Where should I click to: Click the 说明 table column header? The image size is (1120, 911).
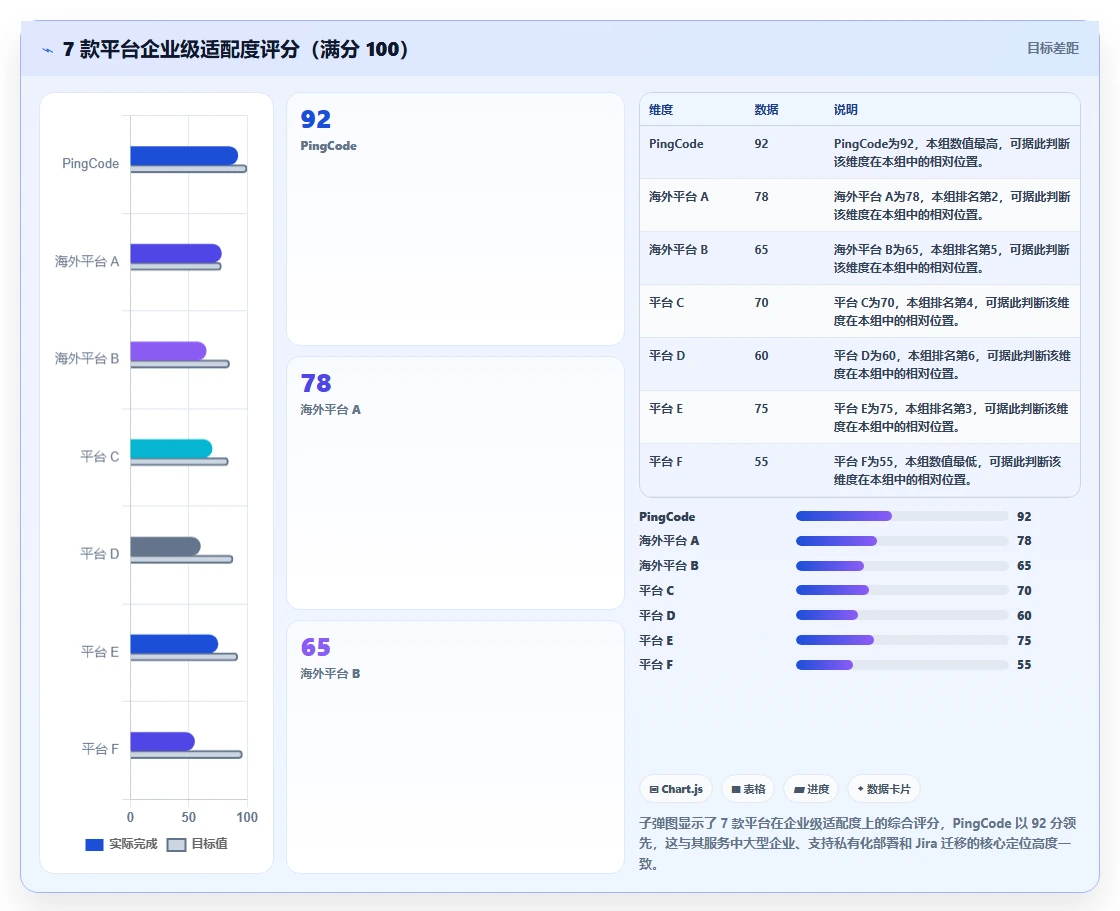tap(846, 109)
